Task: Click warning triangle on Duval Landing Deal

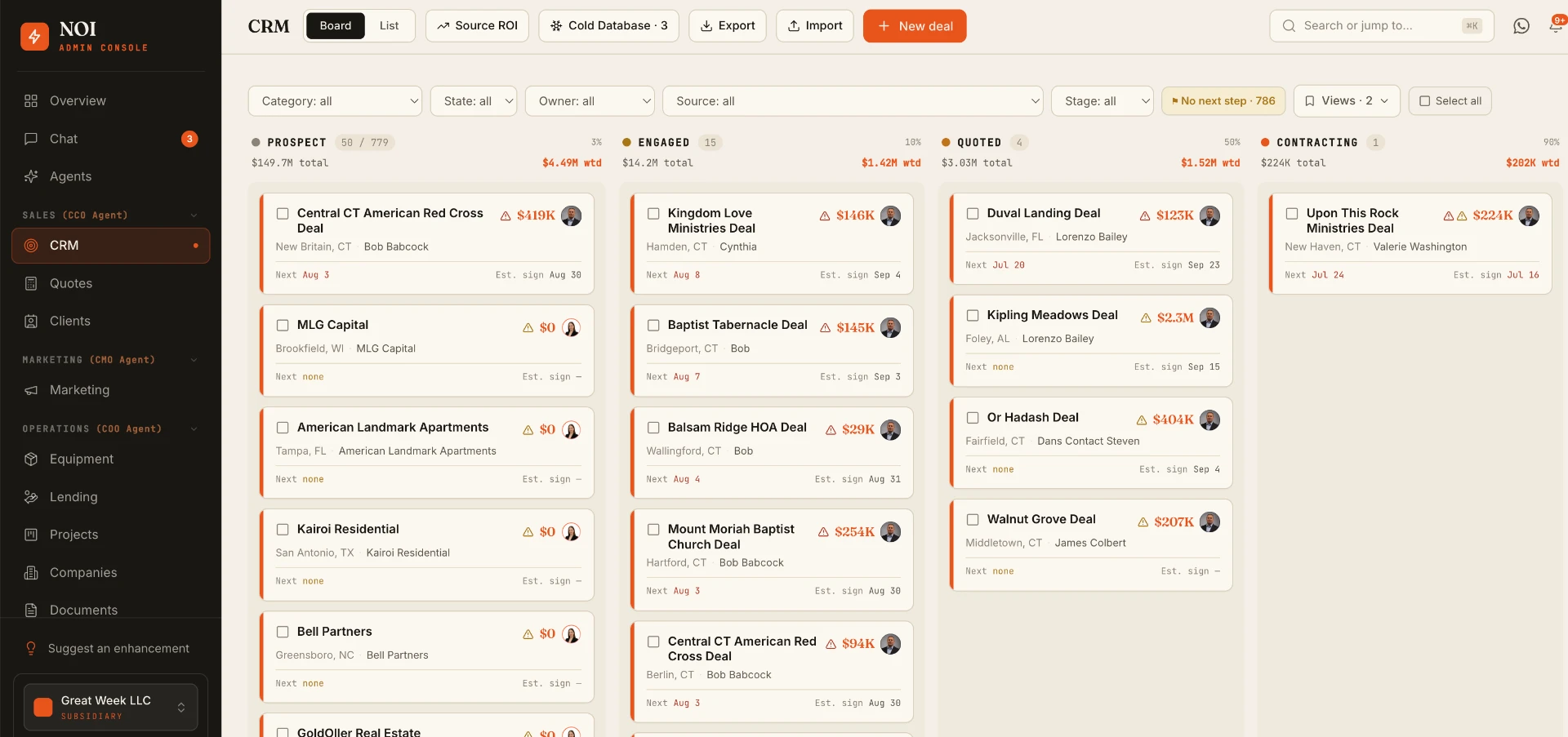Action: 1145,216
